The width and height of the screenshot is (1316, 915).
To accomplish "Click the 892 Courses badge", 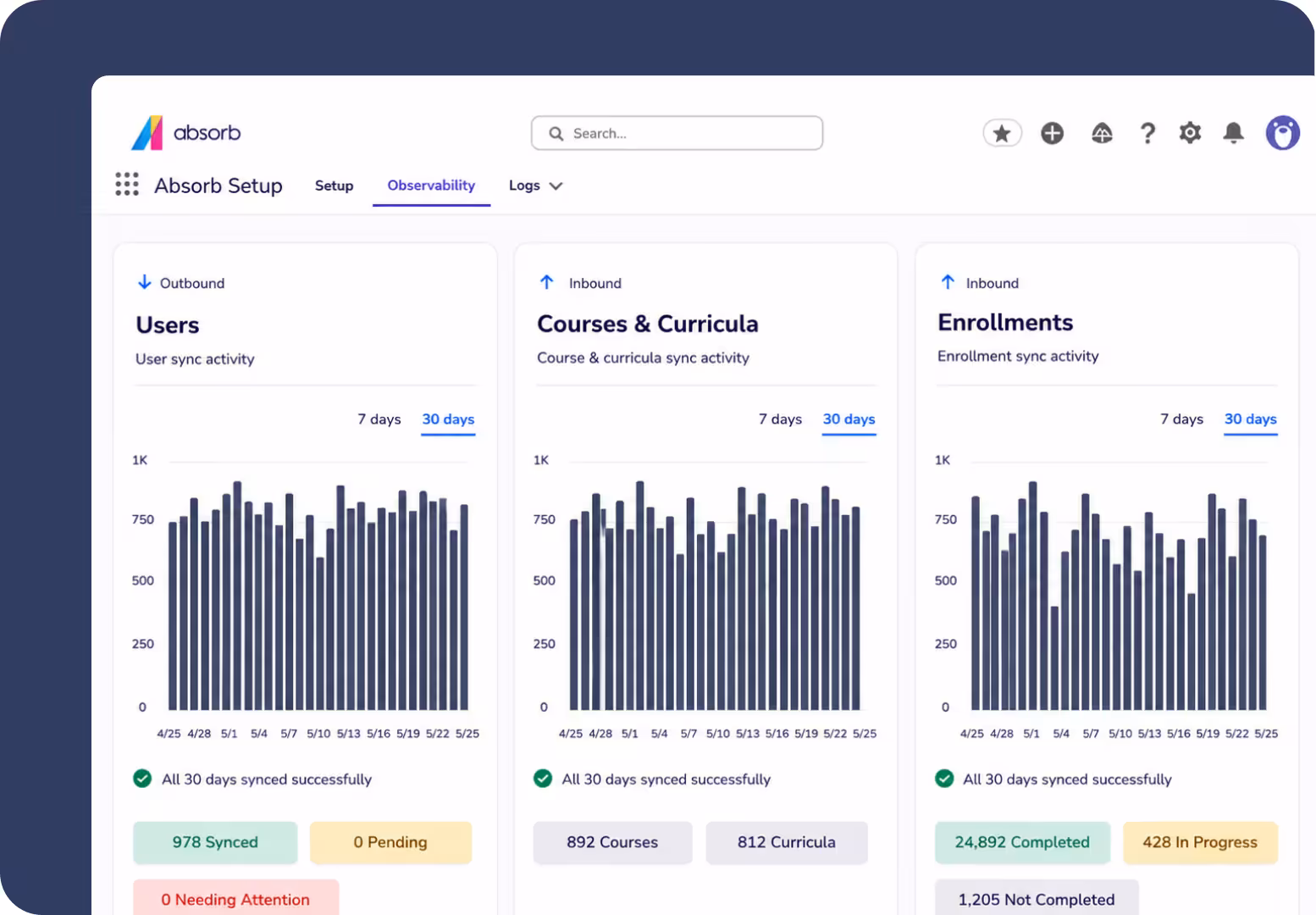I will coord(612,842).
